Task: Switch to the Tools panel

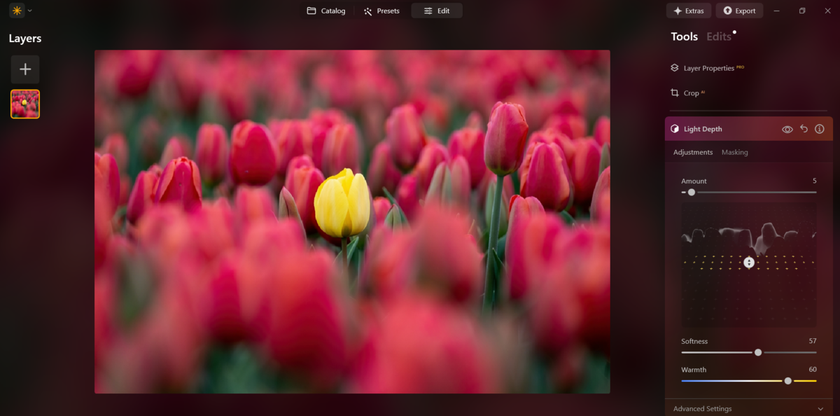Action: coord(684,36)
